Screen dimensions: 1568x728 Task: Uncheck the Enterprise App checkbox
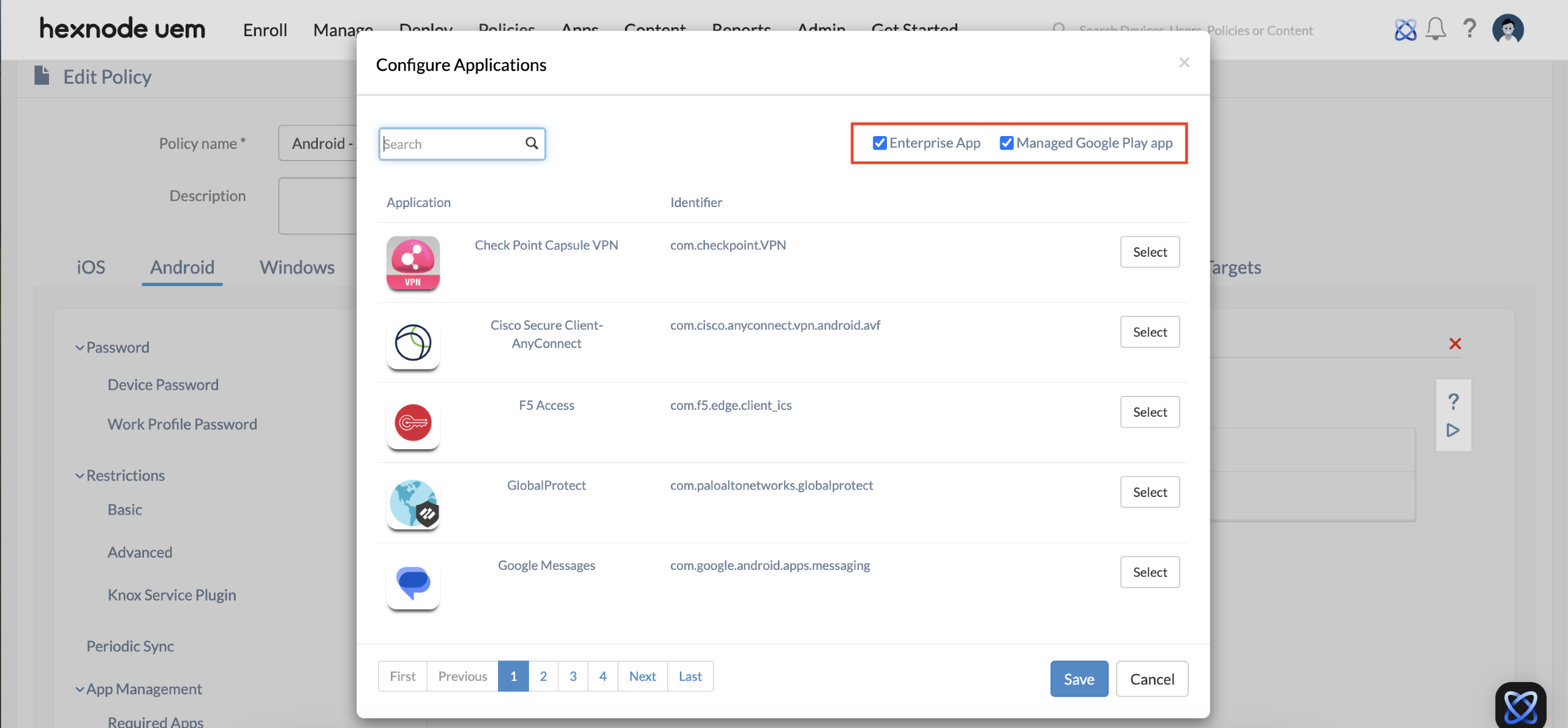[880, 143]
